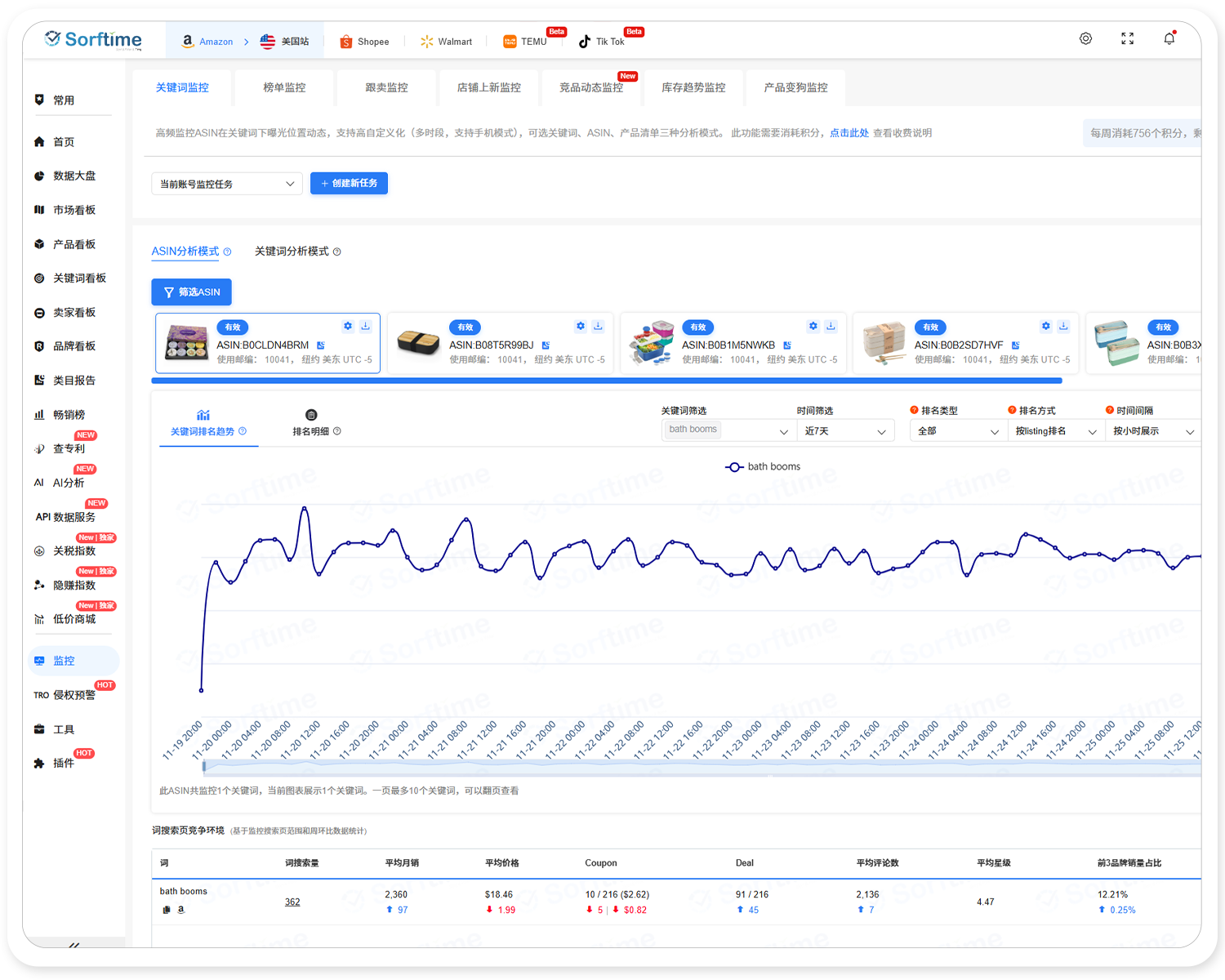Click the chart timeline range slider
Viewport: 1225px width, 980px height.
click(x=701, y=765)
